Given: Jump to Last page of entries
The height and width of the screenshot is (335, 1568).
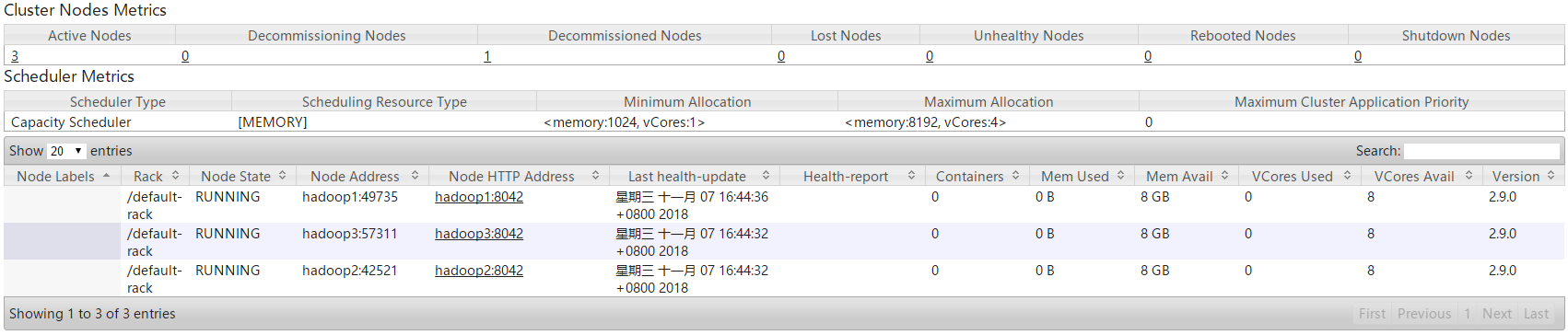Looking at the screenshot, I should 1536,314.
